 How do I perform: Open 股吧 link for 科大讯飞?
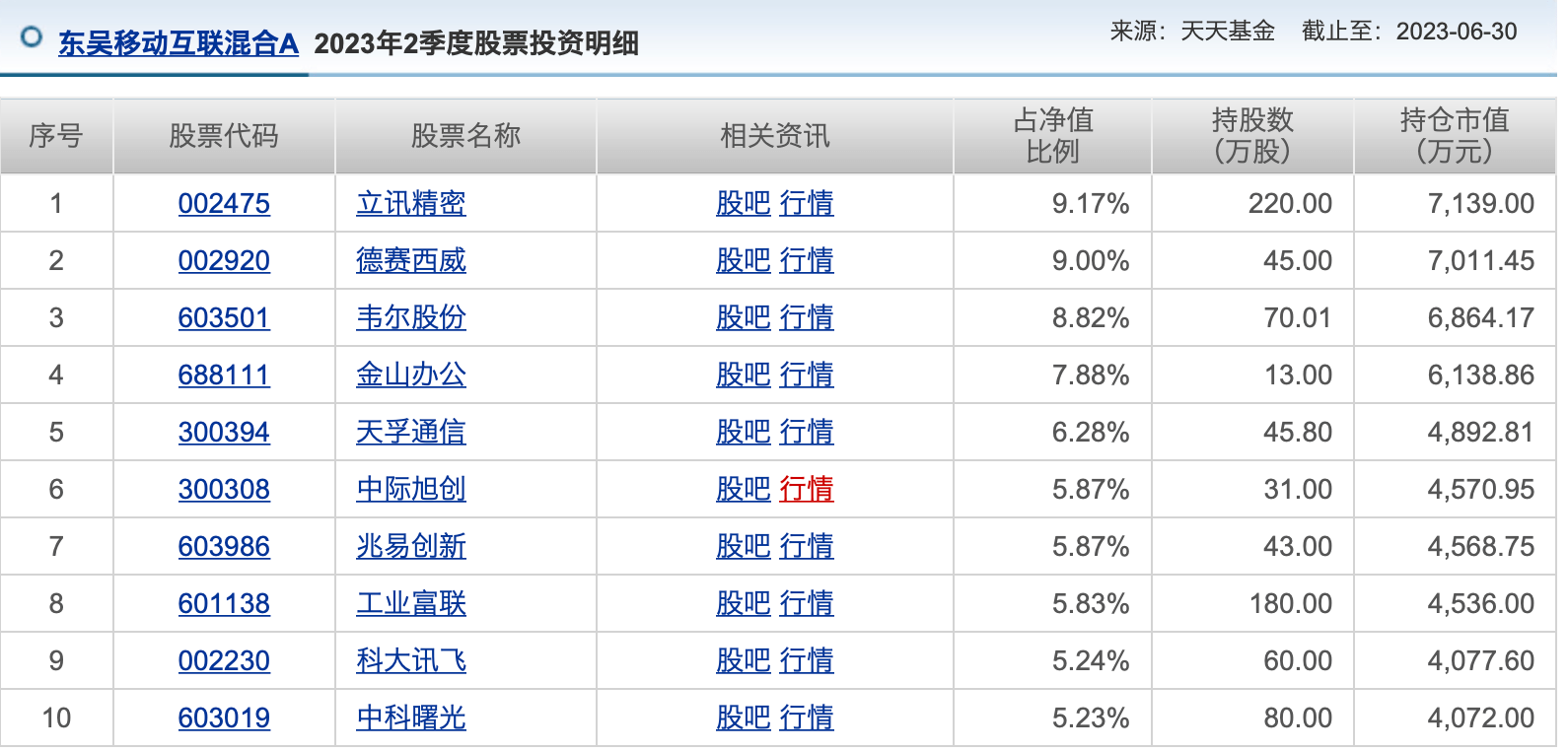point(744,661)
